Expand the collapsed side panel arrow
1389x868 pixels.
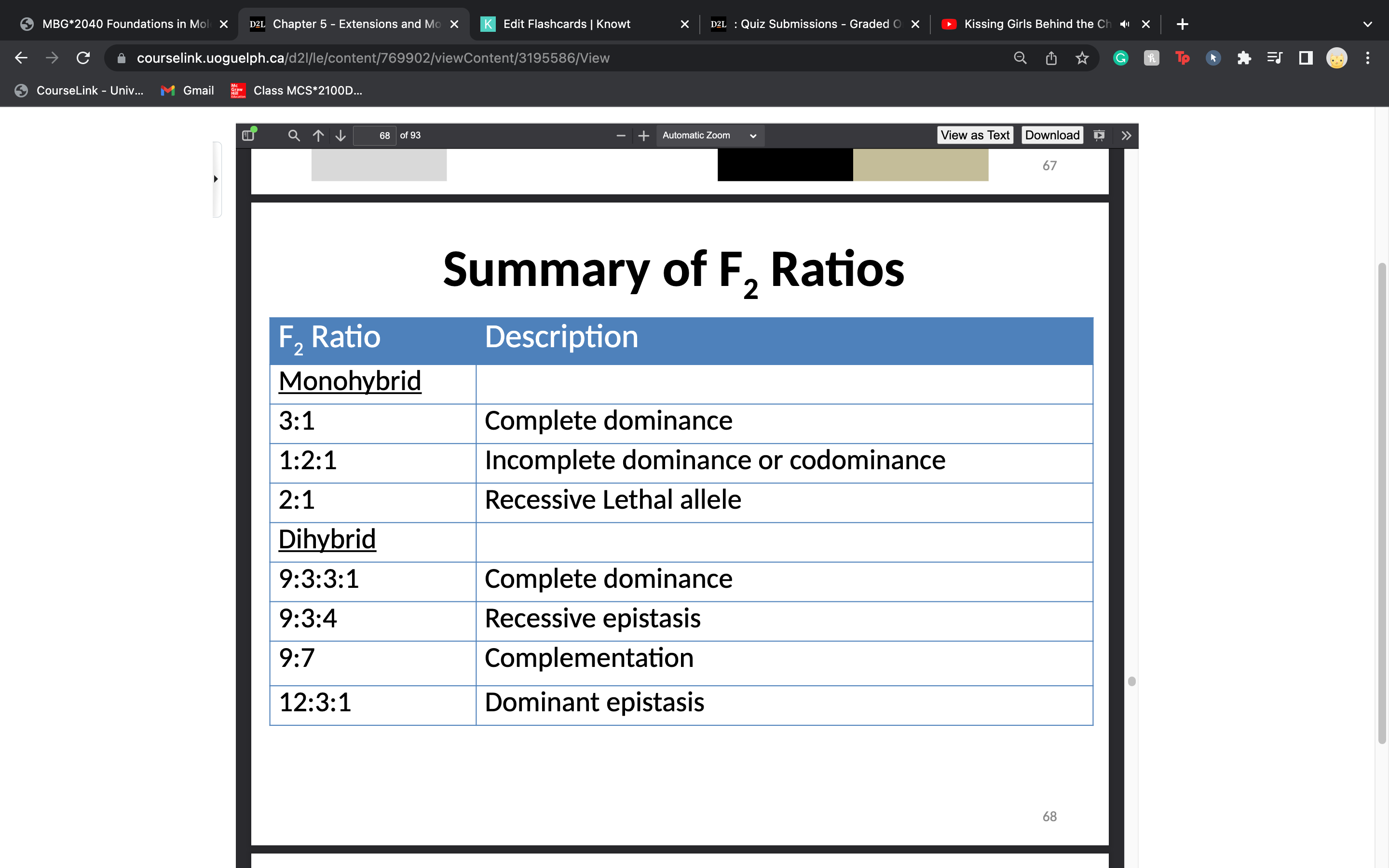(x=217, y=179)
